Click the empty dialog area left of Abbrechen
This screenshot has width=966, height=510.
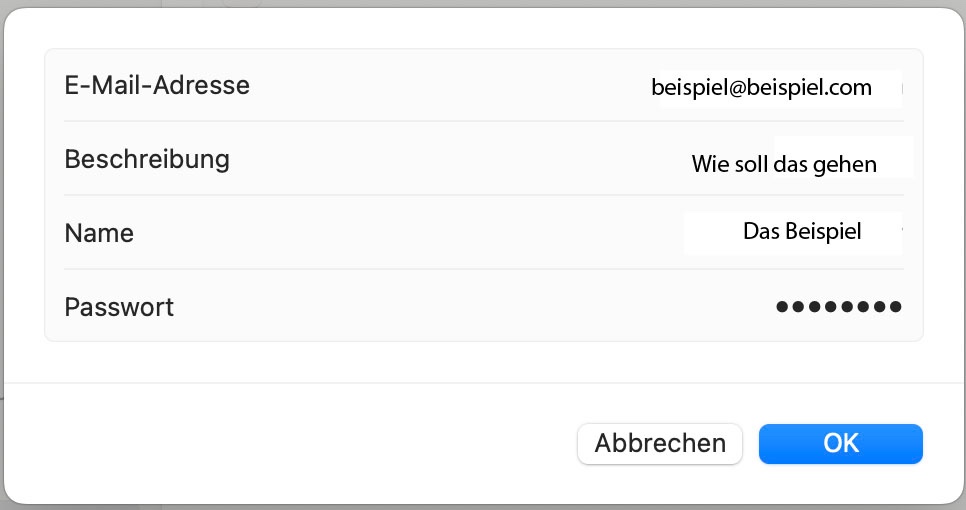tap(300, 443)
